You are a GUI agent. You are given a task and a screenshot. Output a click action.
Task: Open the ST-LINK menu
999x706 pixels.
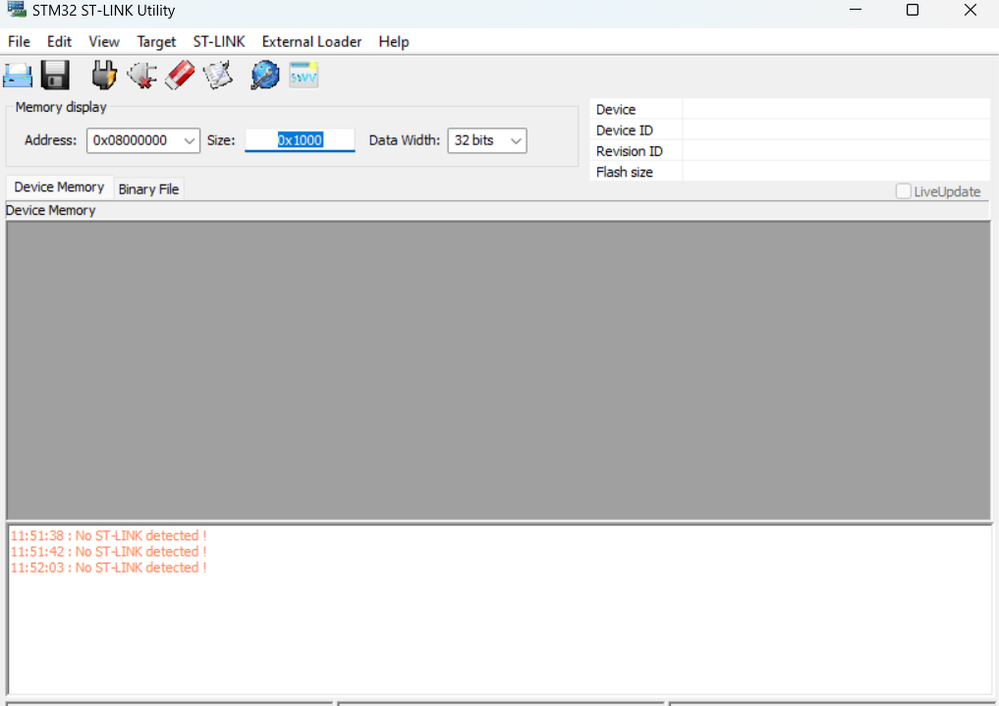(219, 41)
